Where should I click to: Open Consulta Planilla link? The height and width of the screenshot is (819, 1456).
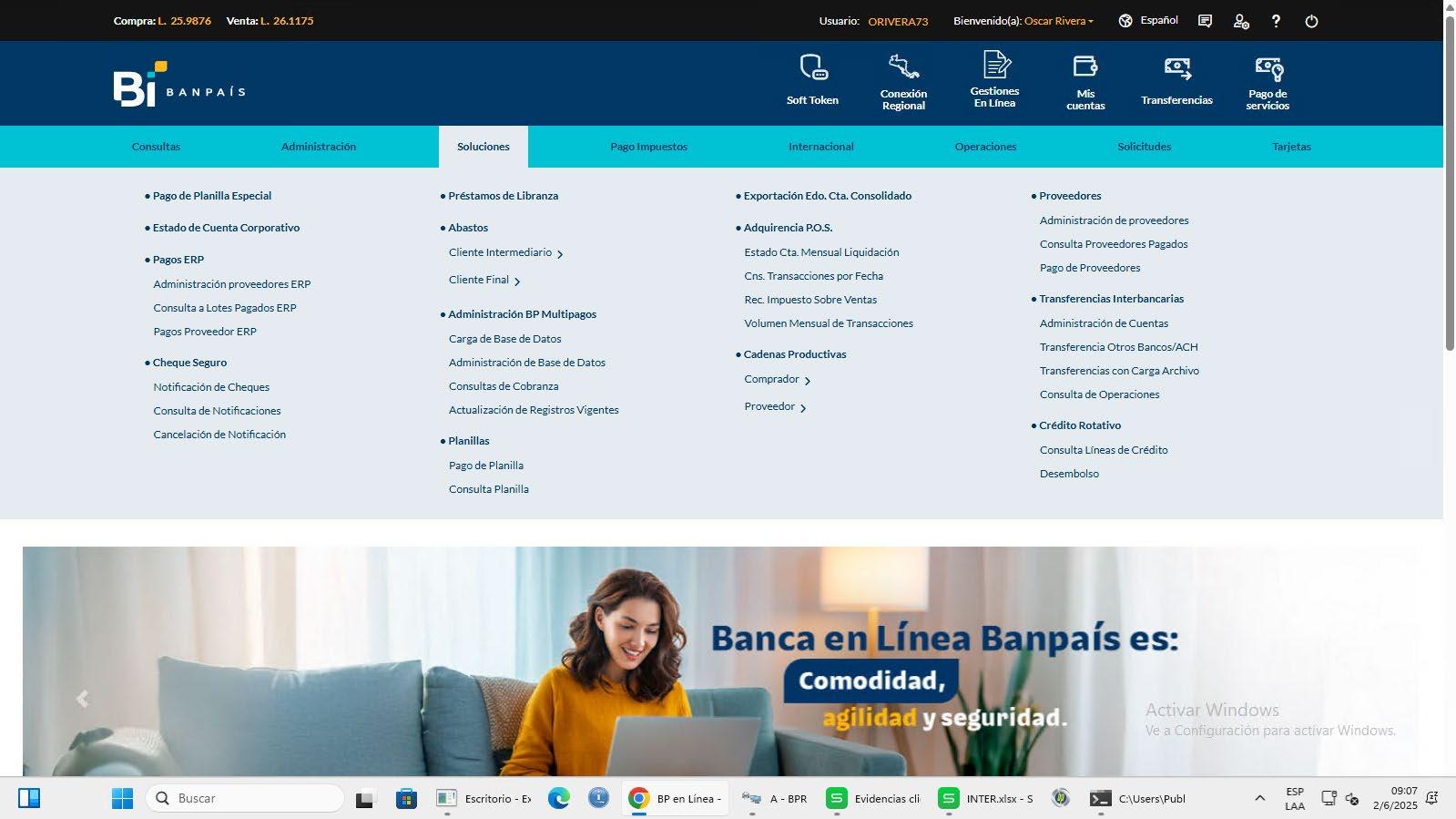(489, 489)
